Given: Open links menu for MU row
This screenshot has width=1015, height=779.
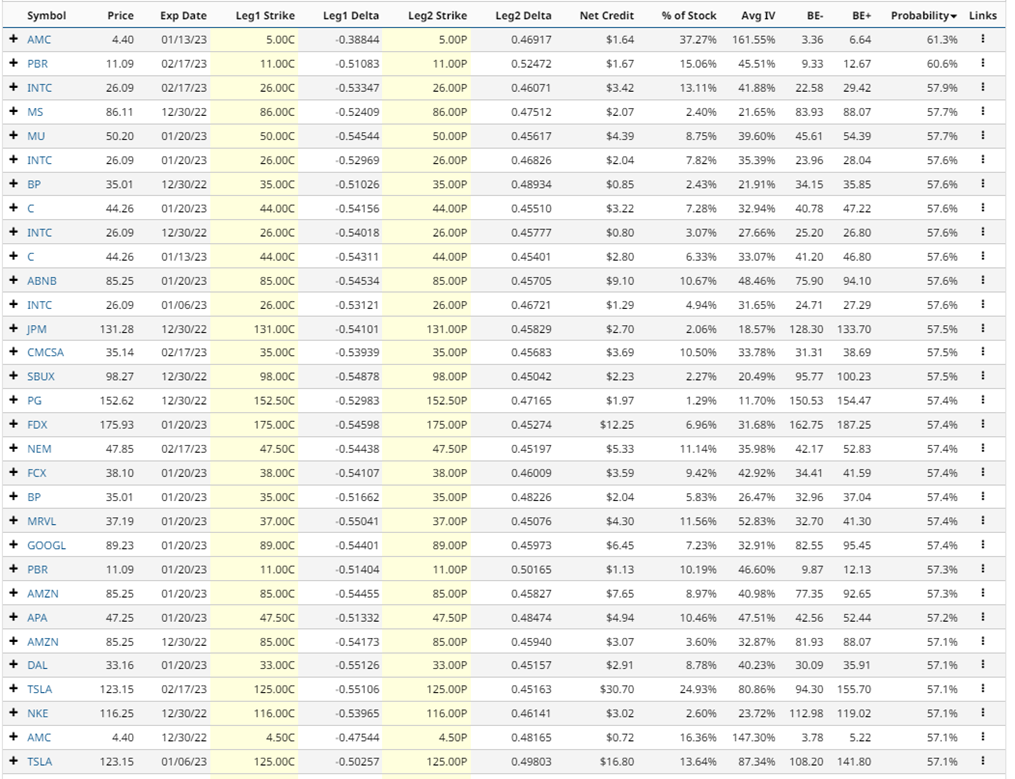Looking at the screenshot, I should pyautogui.click(x=983, y=135).
